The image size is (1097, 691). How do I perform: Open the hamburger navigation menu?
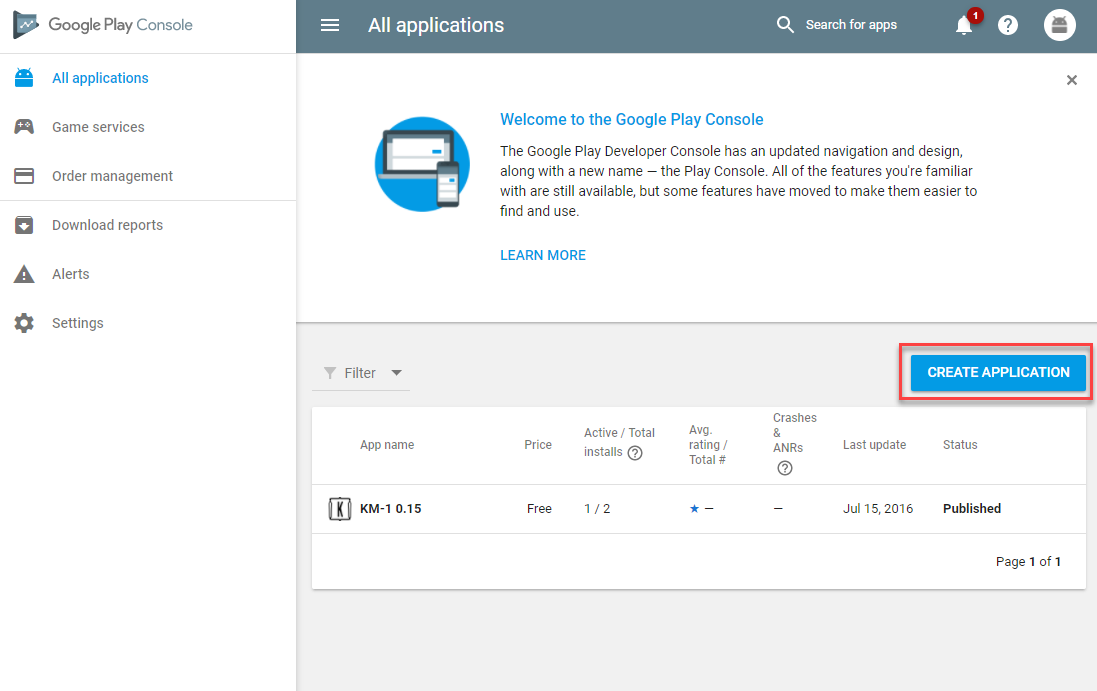click(330, 25)
